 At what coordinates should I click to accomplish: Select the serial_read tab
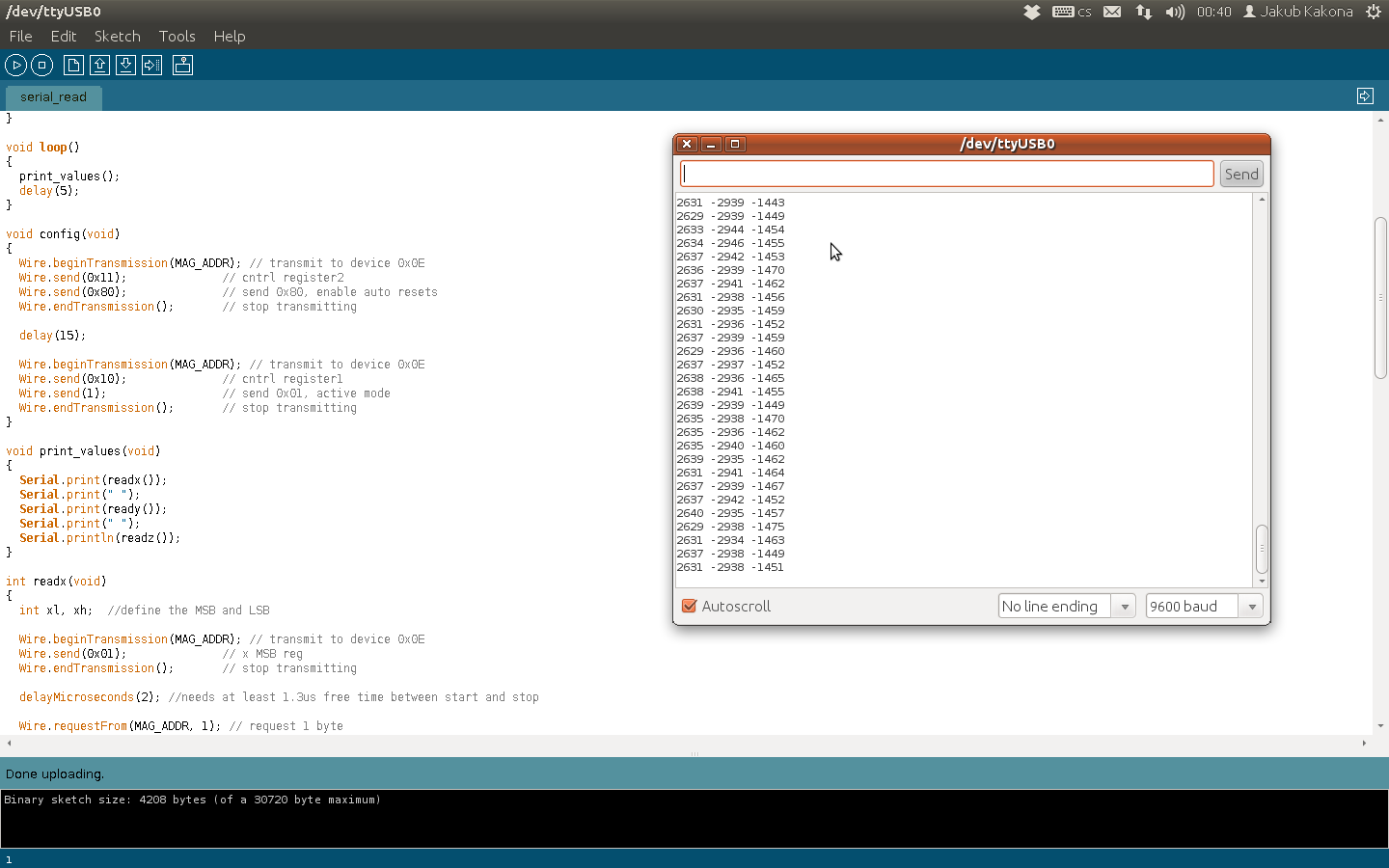tap(53, 96)
